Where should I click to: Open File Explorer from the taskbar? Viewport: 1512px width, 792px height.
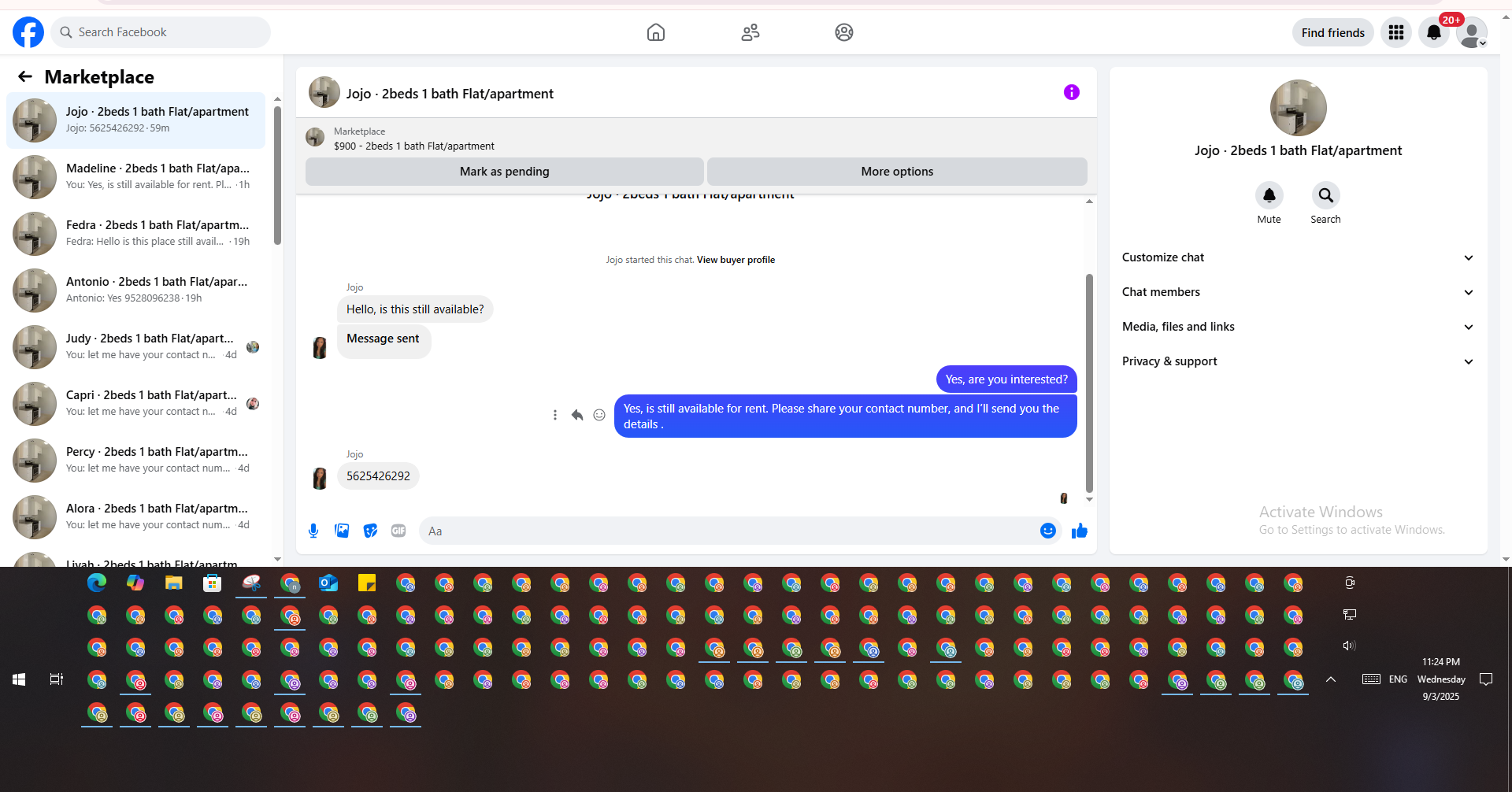tap(174, 583)
